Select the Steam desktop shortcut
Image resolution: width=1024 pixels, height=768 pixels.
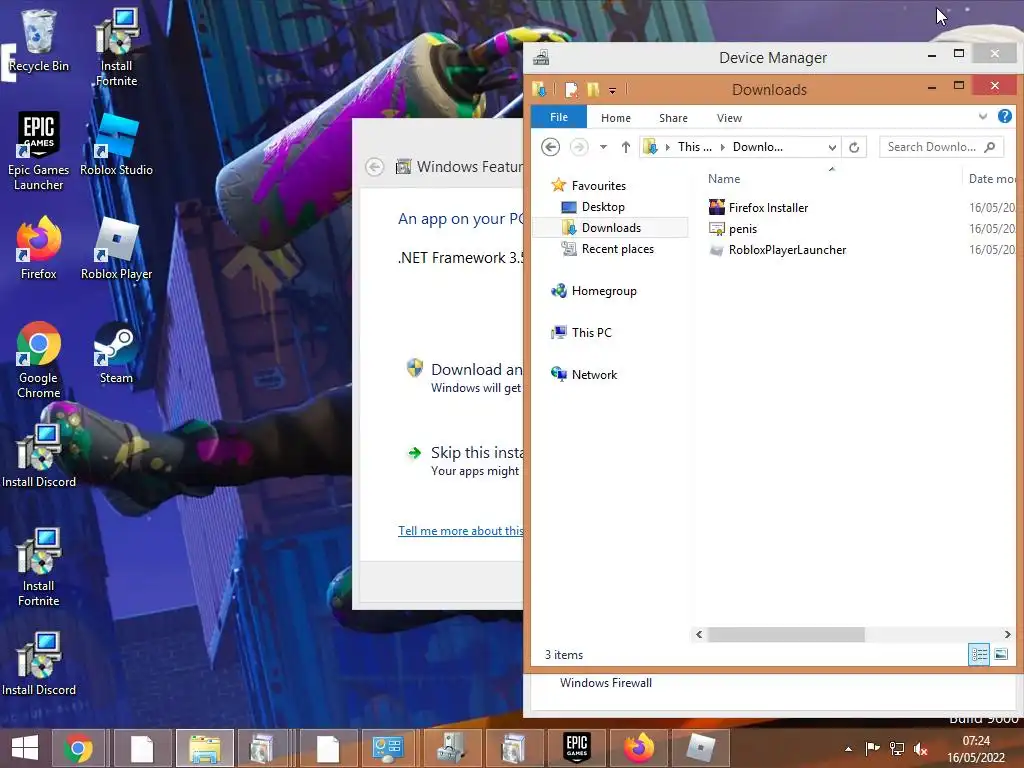(x=116, y=353)
